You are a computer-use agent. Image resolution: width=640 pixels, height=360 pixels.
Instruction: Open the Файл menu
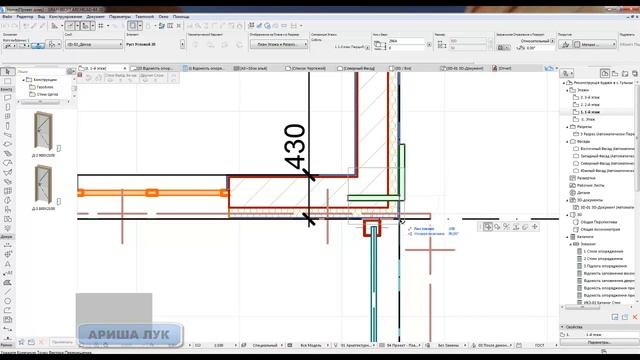coord(7,17)
